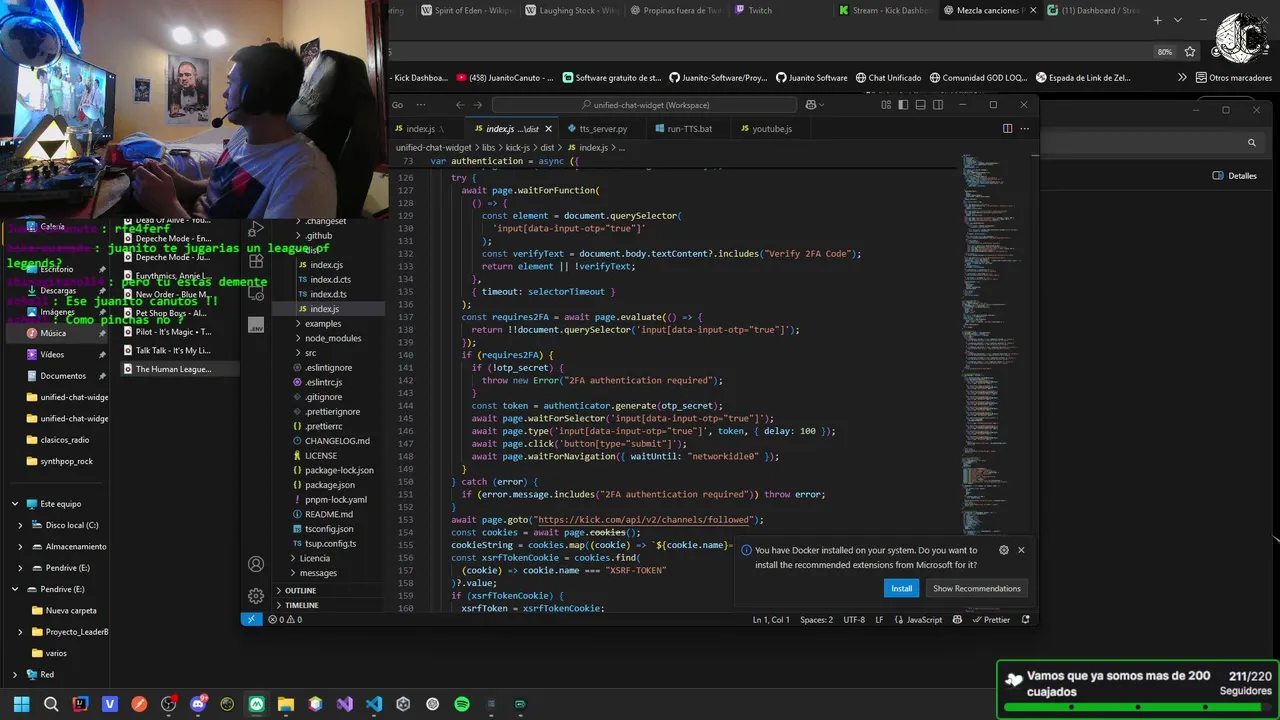Viewport: 1280px width, 720px height.
Task: Open Juanito Software bookmark
Action: (x=811, y=78)
